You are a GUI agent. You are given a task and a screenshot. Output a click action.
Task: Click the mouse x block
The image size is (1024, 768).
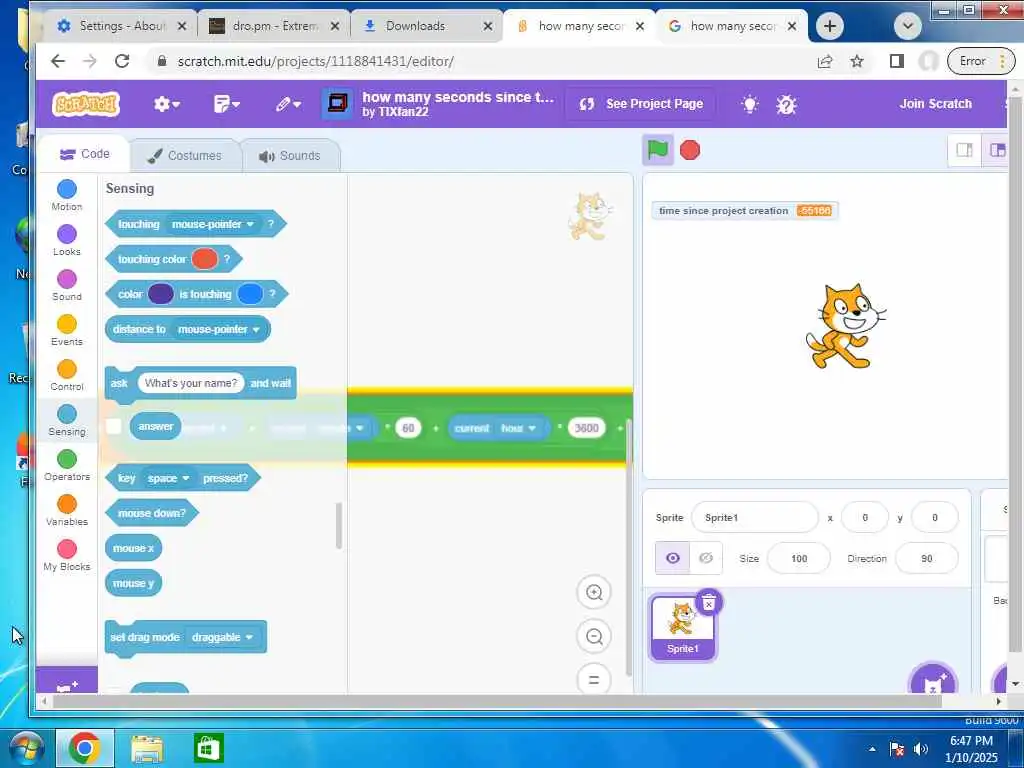133,548
